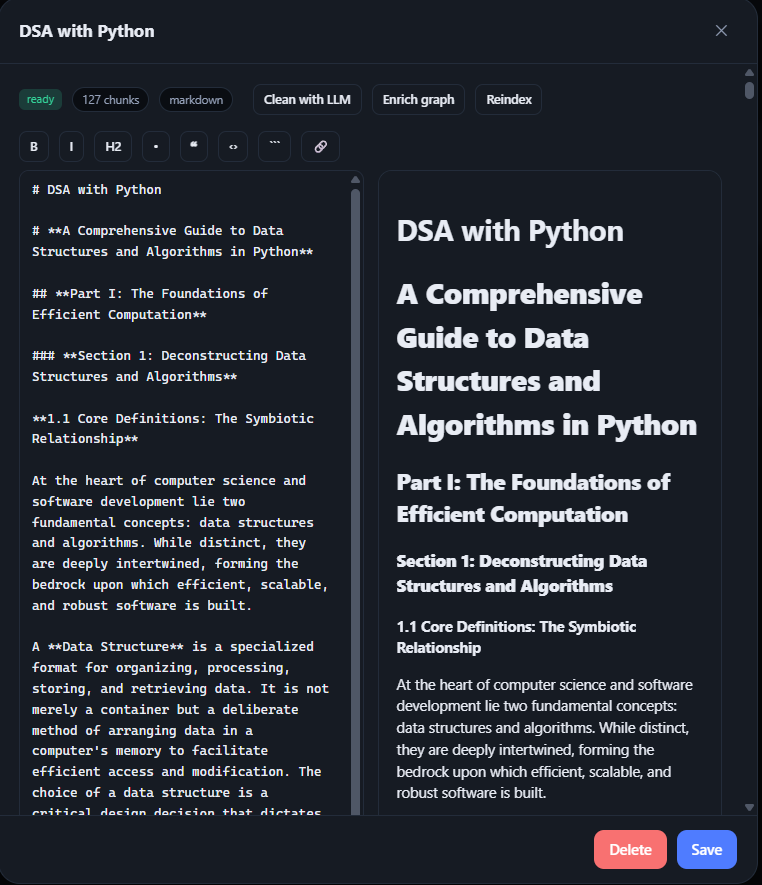Insert hyperlink with chain icon

click(321, 147)
